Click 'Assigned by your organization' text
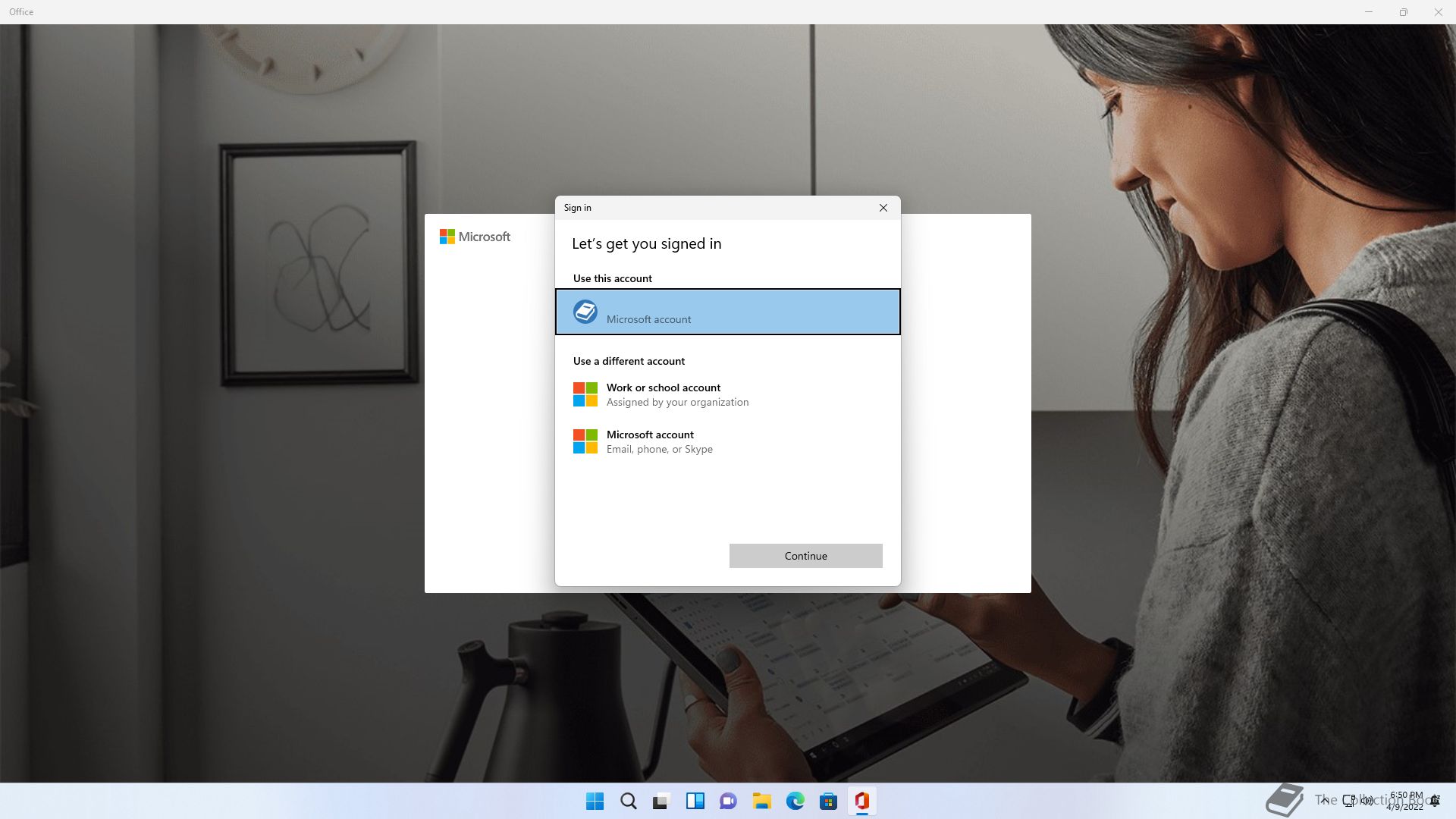Viewport: 1456px width, 819px height. click(678, 402)
